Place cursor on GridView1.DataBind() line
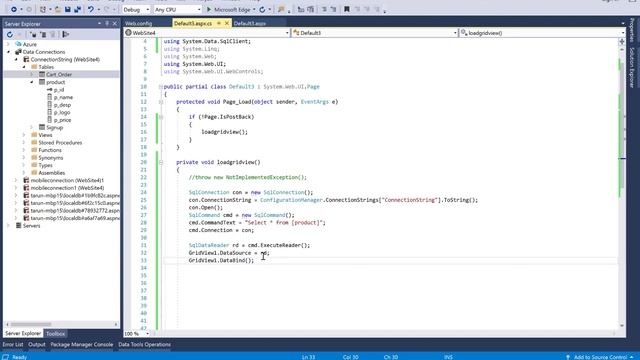Screen dimensions: 640x360 pyautogui.click(x=221, y=260)
